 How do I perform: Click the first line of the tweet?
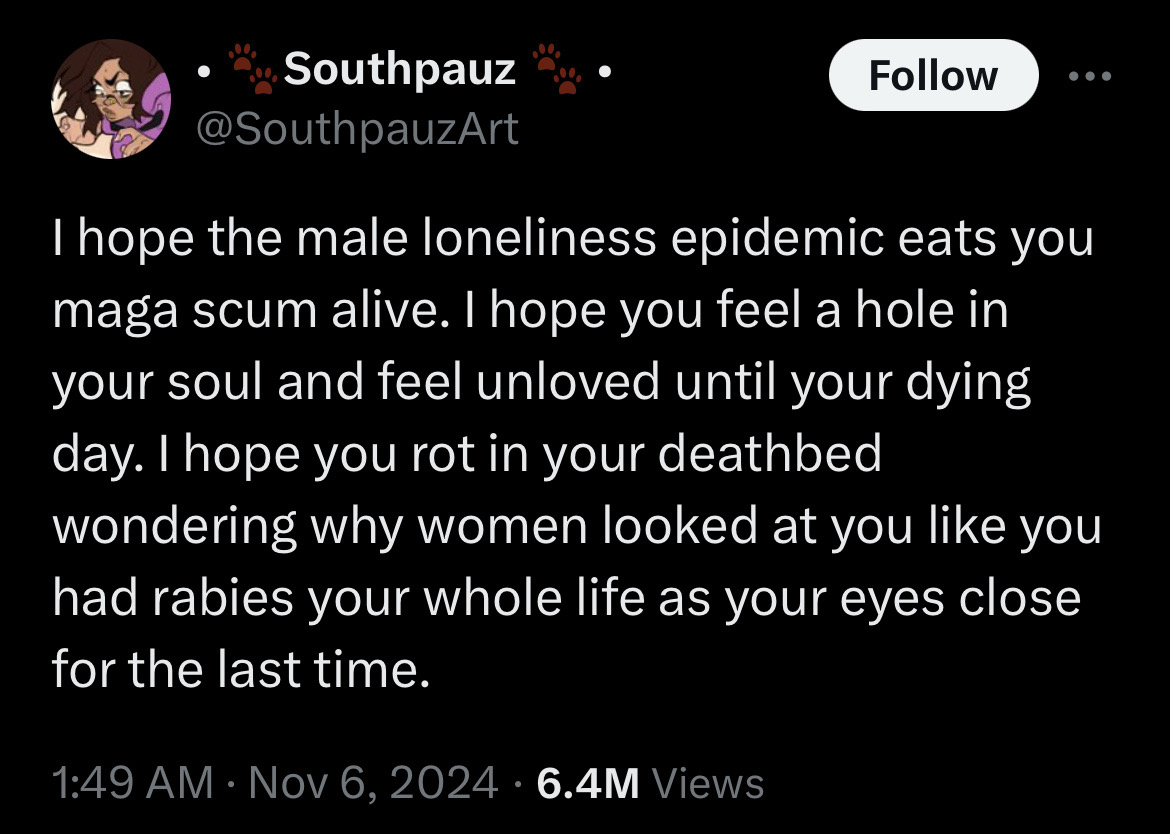570,237
